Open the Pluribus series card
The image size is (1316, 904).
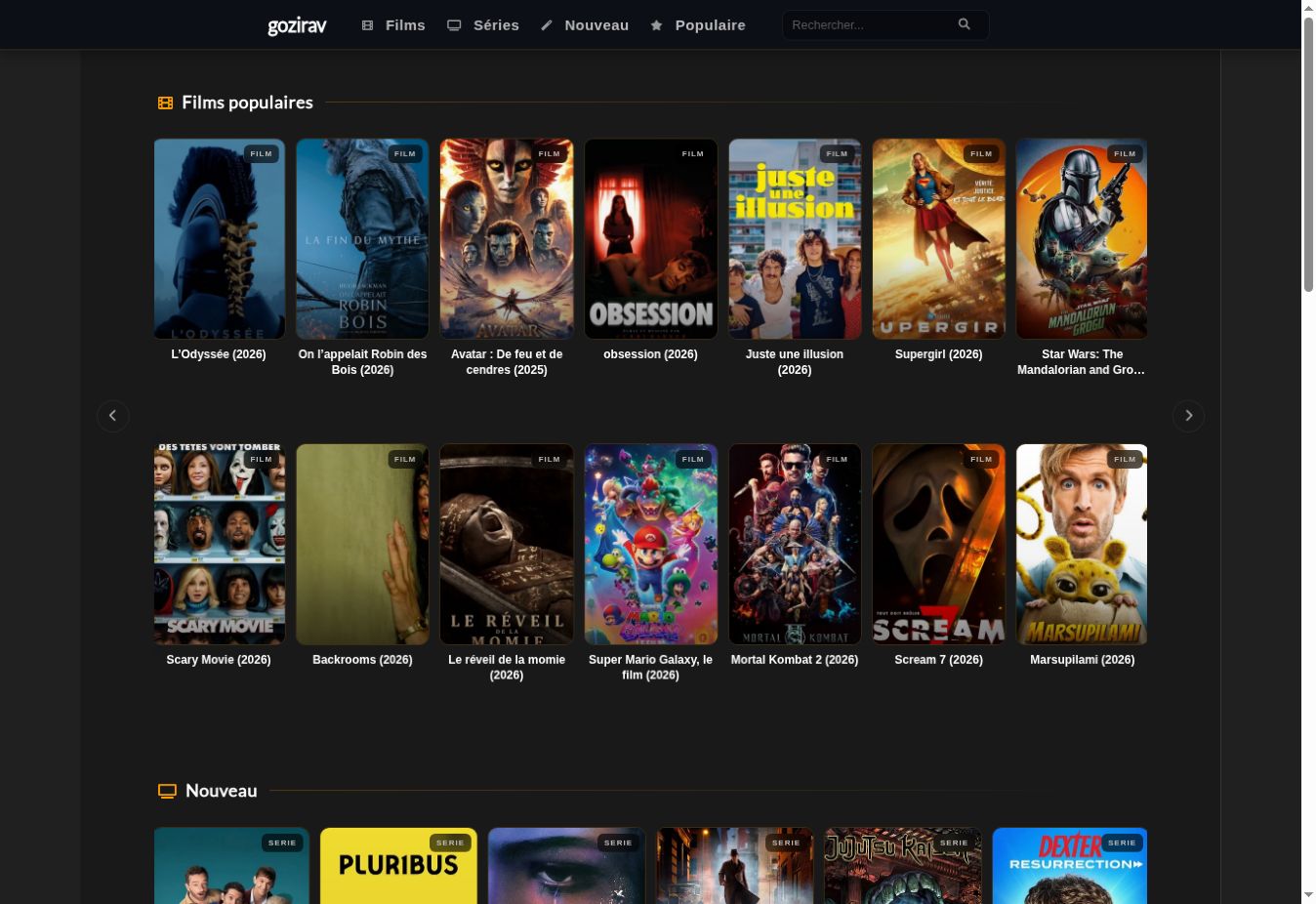pyautogui.click(x=399, y=866)
